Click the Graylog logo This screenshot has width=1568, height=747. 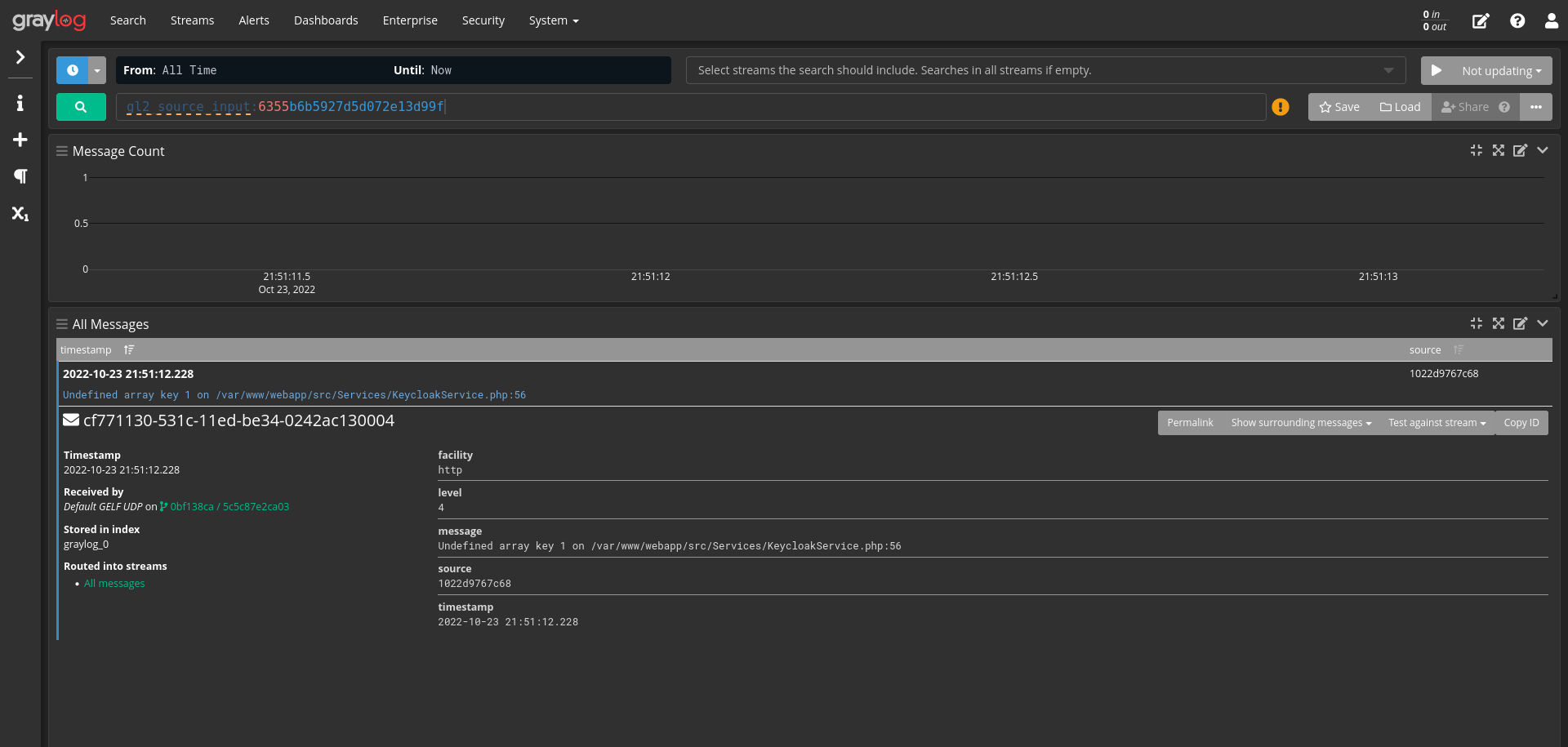pyautogui.click(x=49, y=20)
